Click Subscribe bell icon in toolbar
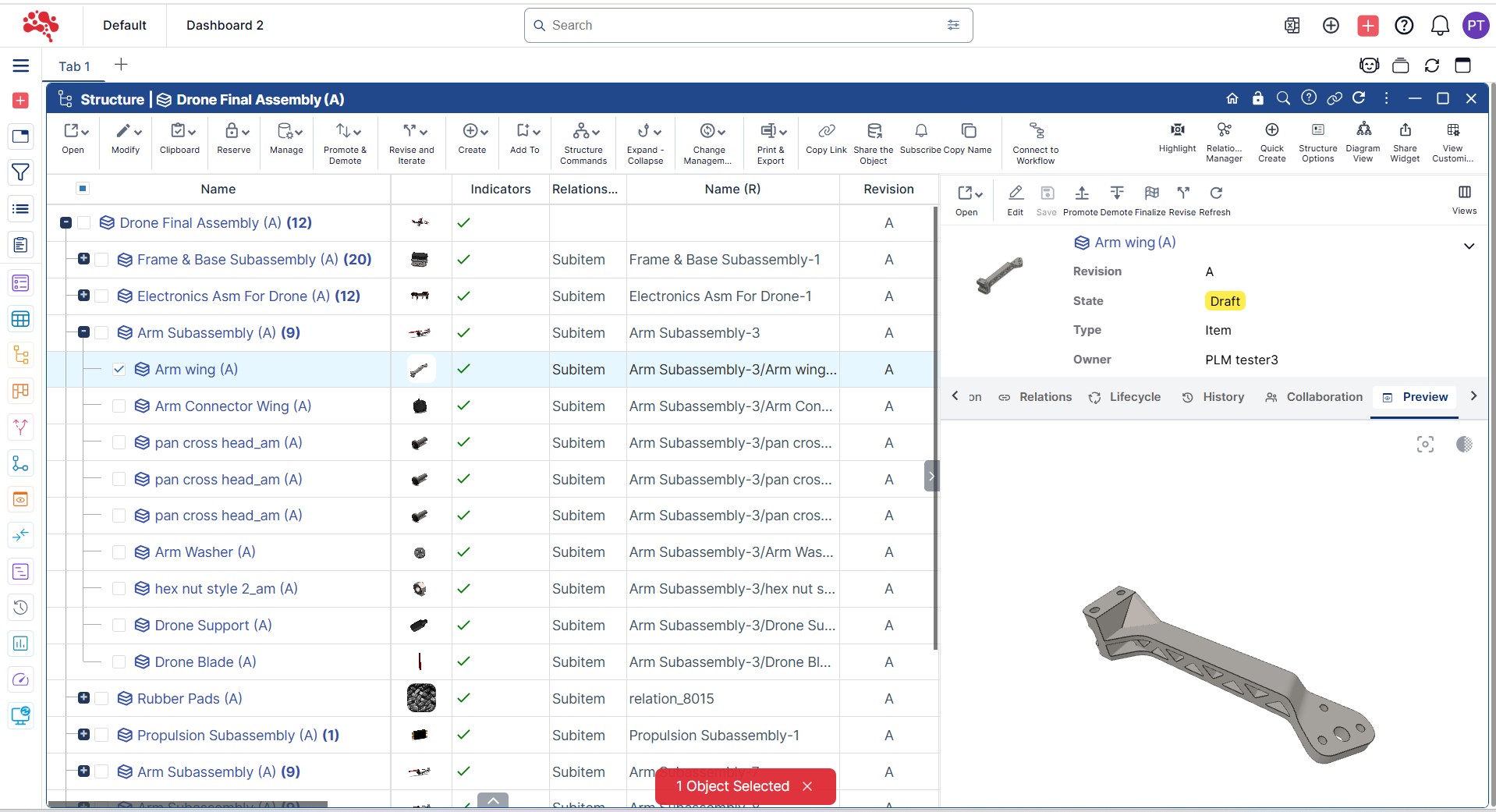 tap(920, 132)
